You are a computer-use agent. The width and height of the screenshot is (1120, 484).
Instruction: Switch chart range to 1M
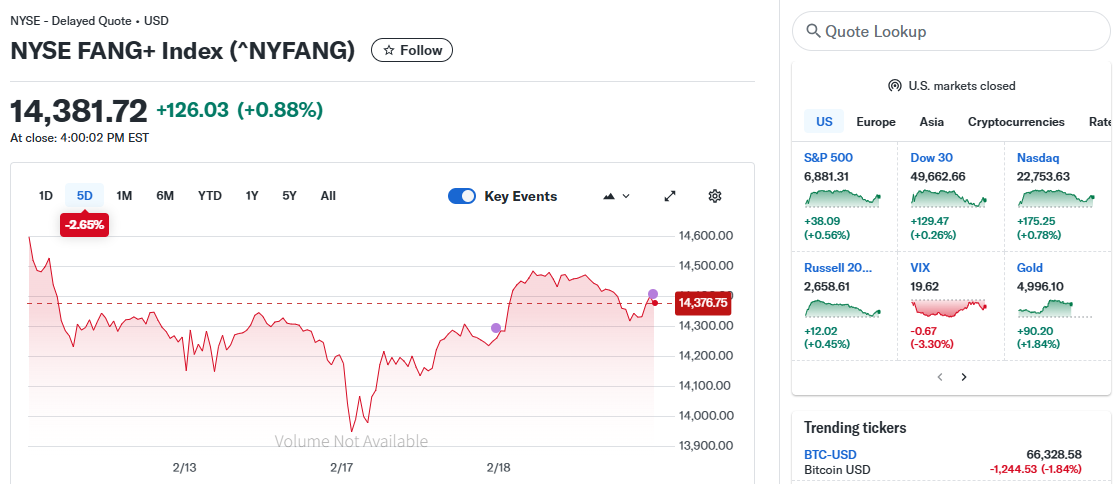point(124,196)
